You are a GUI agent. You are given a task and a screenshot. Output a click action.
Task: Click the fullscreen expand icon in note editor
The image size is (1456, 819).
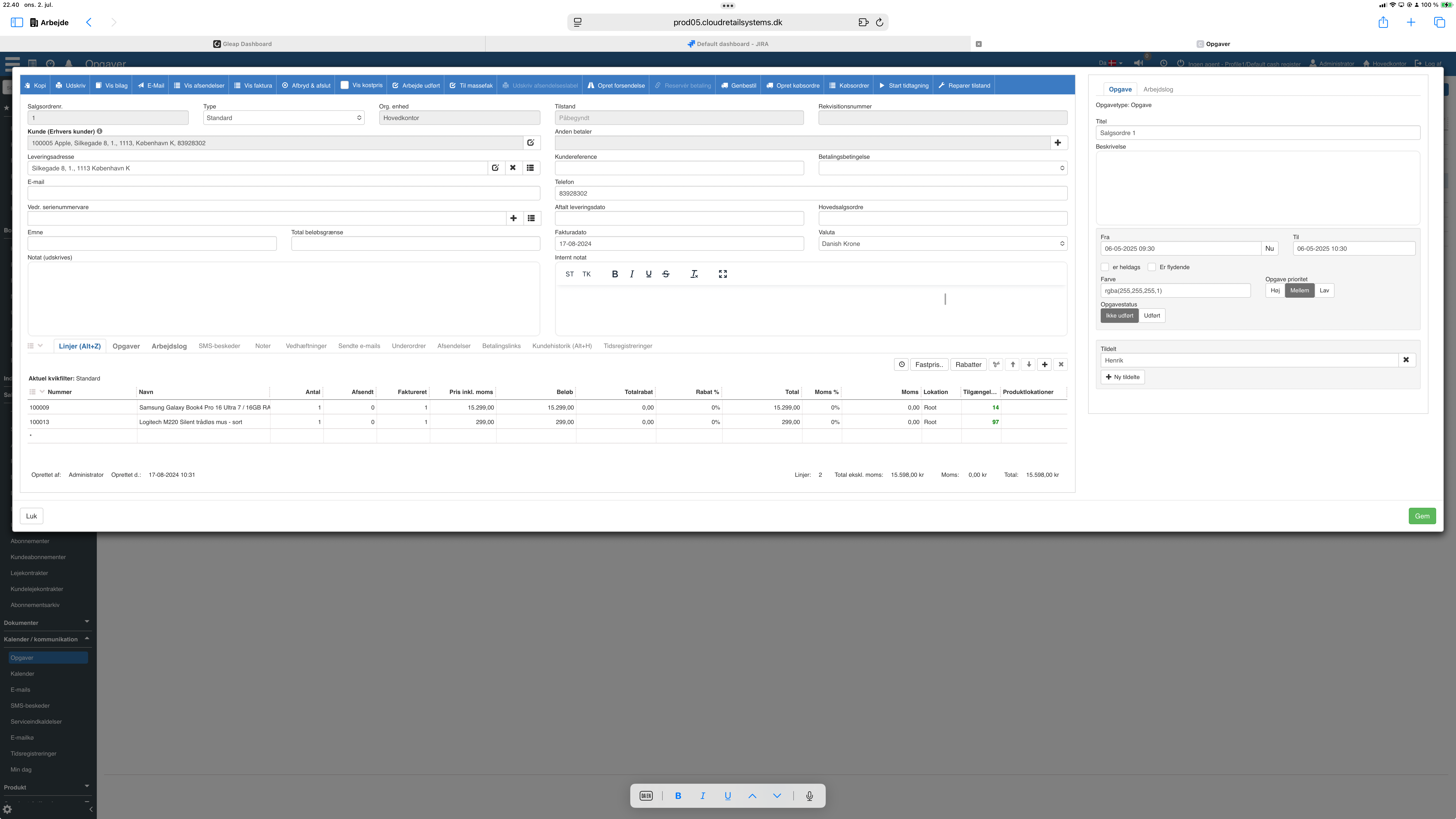722,274
